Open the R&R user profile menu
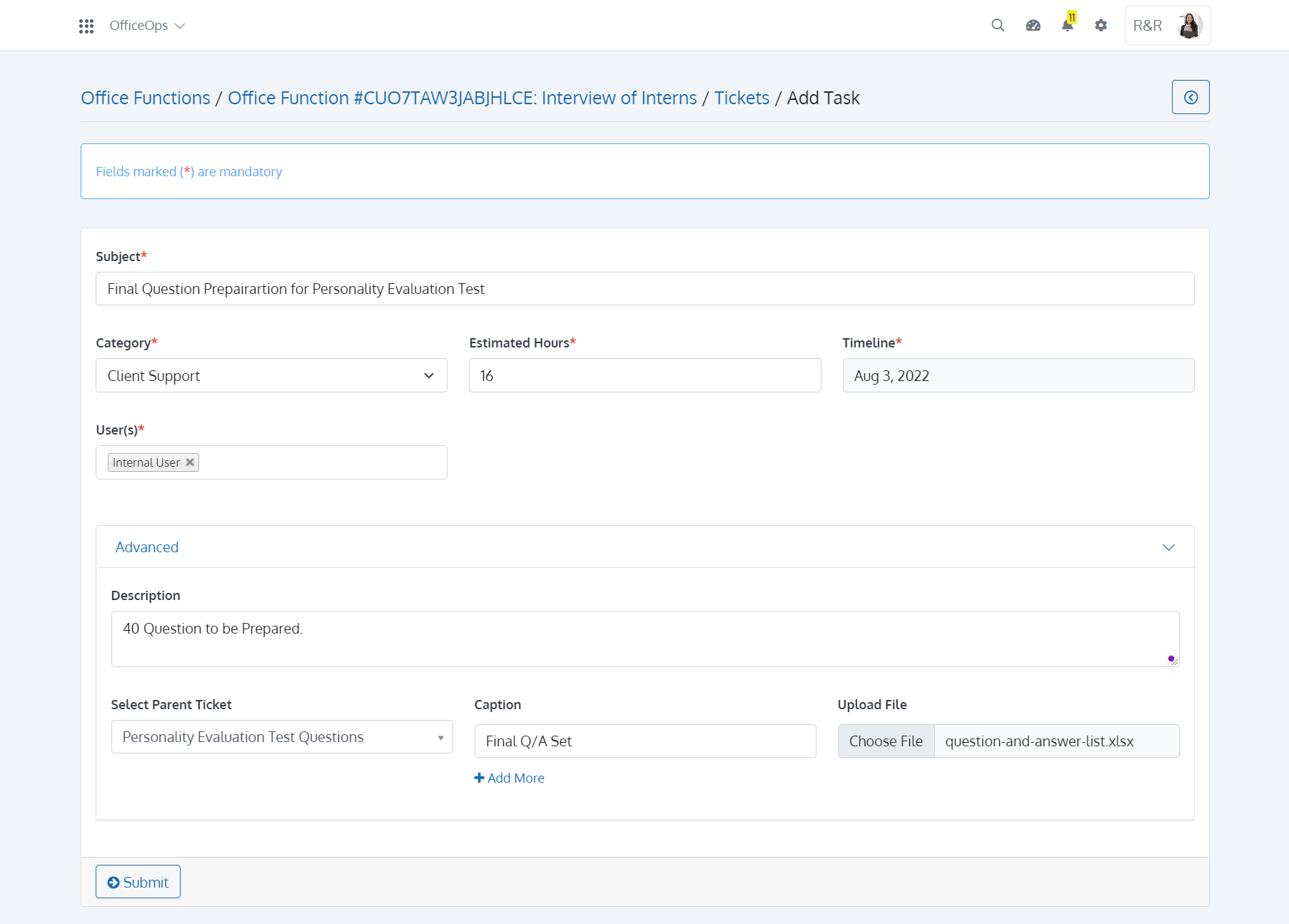The image size is (1289, 924). pyautogui.click(x=1168, y=26)
